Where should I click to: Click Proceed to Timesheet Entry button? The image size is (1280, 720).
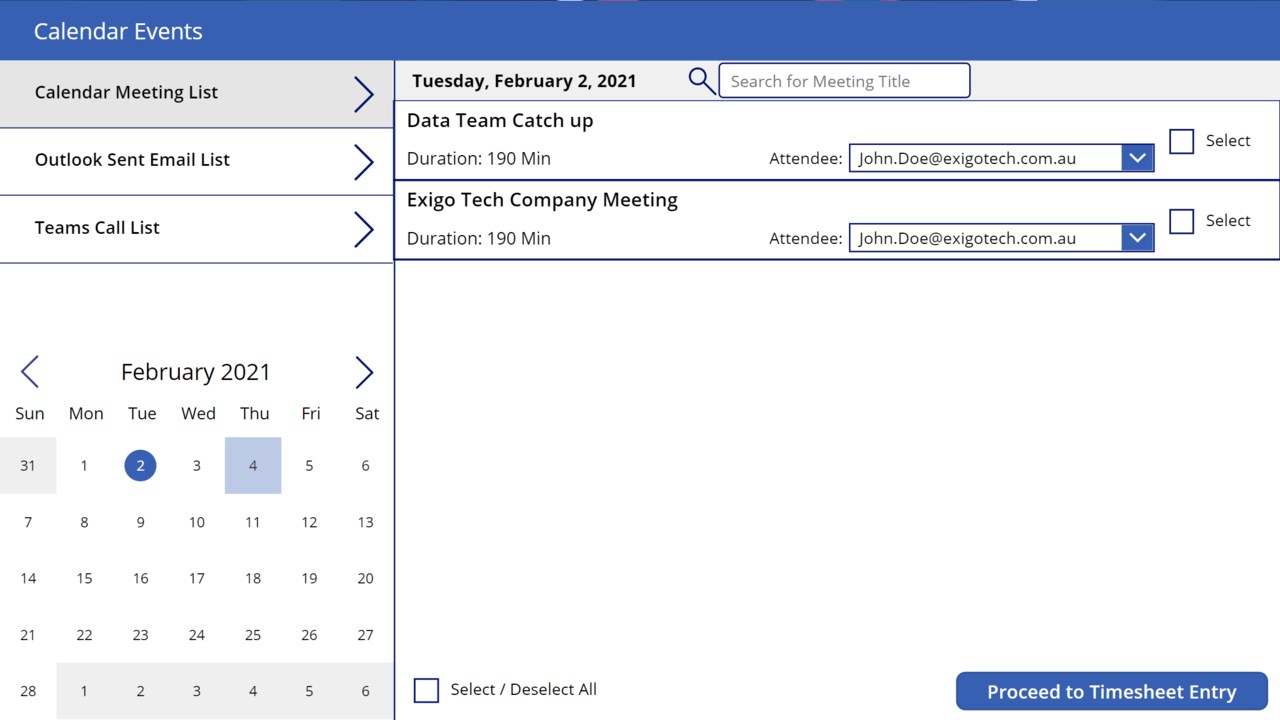(1112, 691)
